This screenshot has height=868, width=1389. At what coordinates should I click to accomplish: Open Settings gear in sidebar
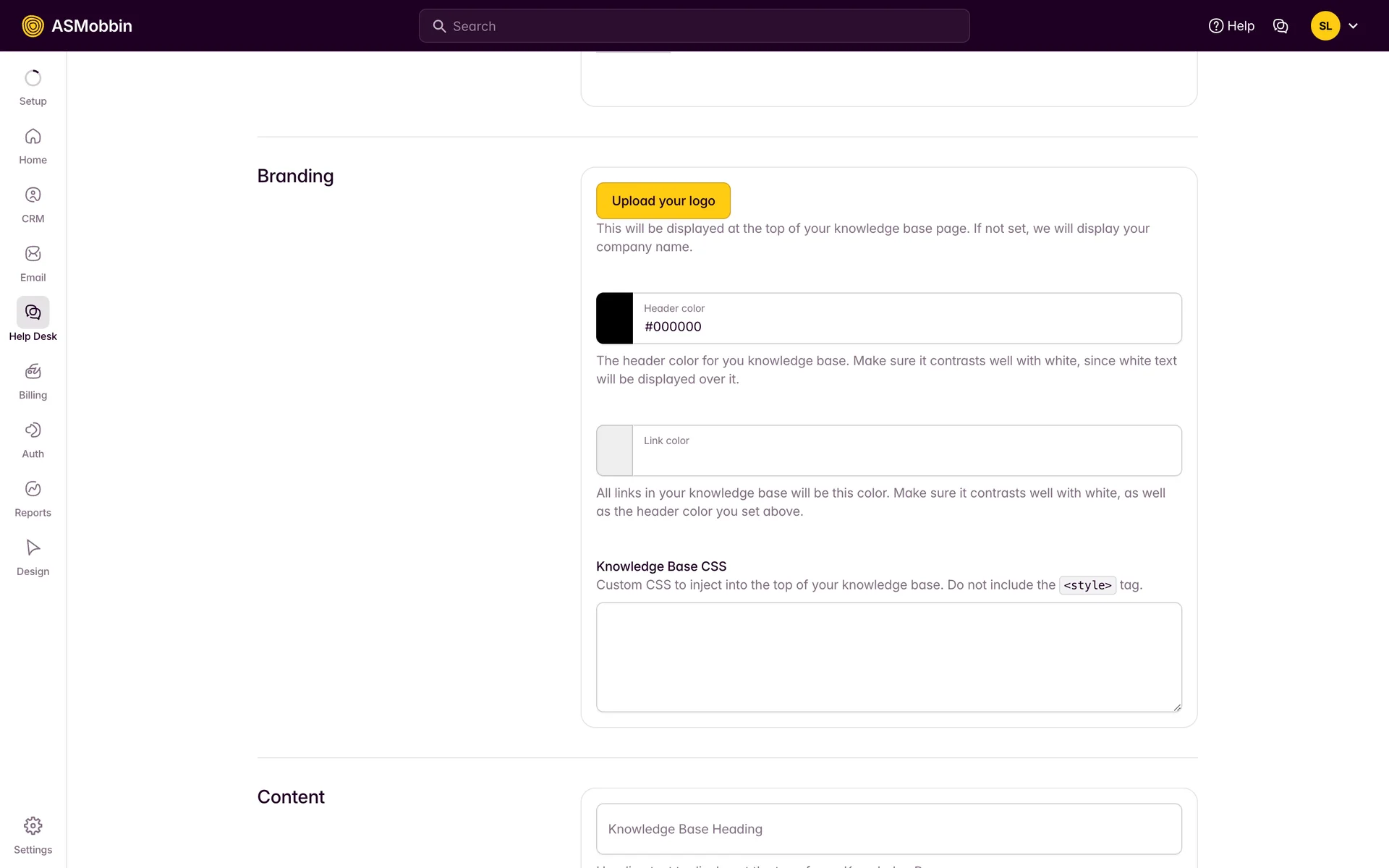click(x=33, y=826)
